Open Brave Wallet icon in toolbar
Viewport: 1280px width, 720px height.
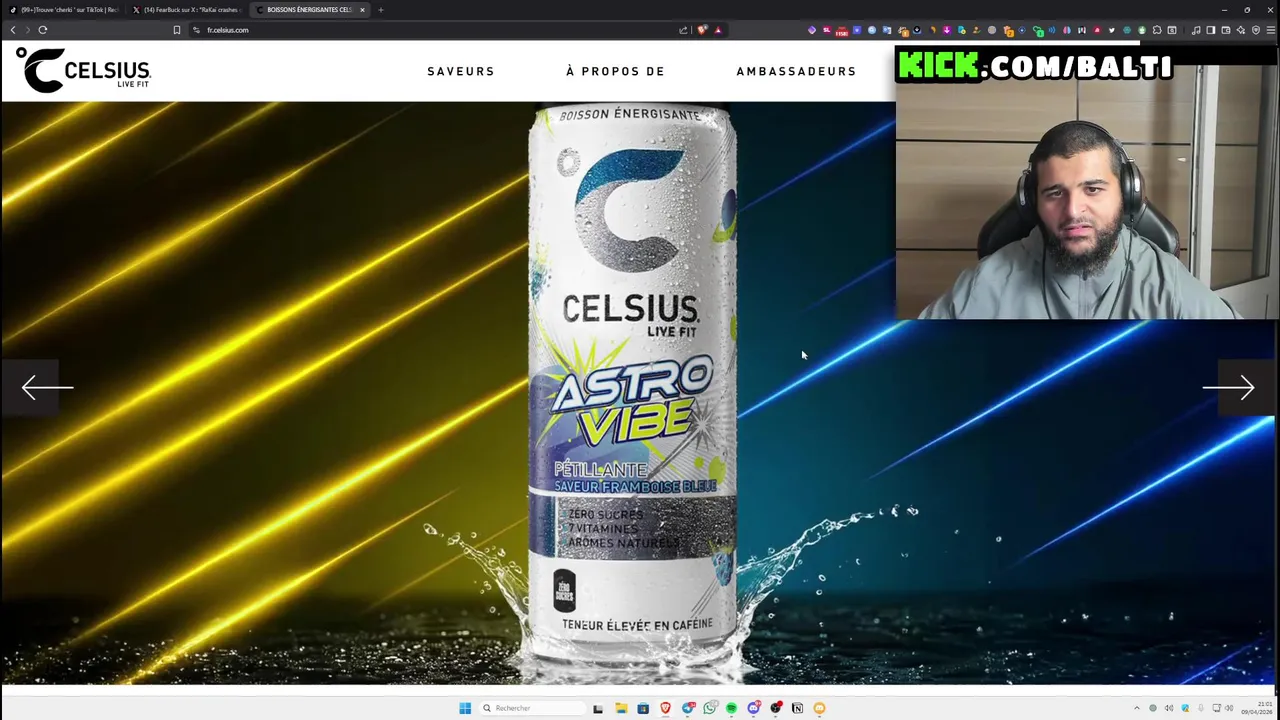pos(1226,30)
